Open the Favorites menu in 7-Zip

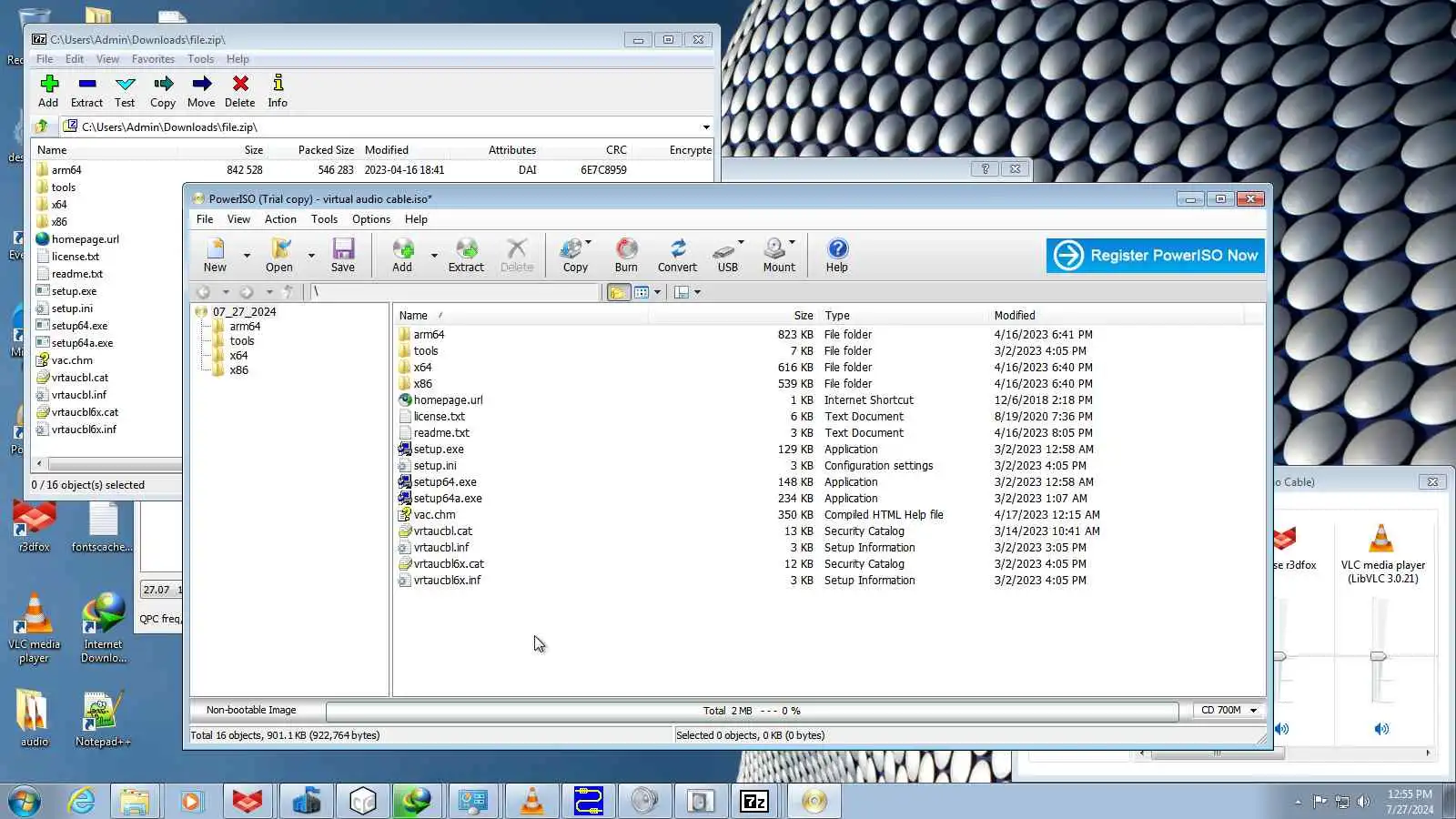pyautogui.click(x=153, y=59)
